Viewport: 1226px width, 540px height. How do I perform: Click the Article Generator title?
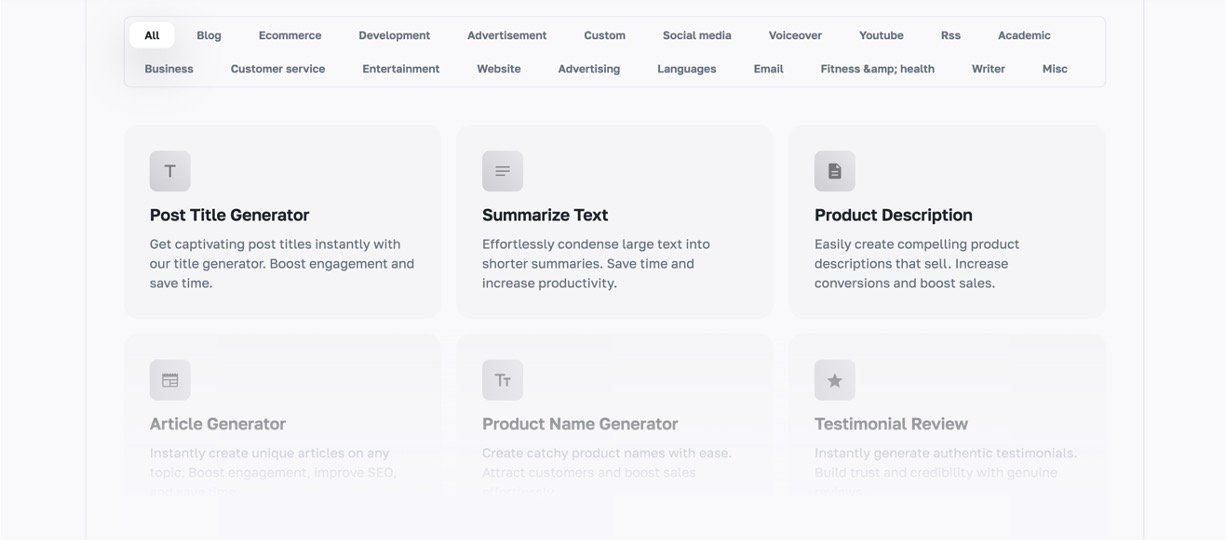(x=218, y=424)
